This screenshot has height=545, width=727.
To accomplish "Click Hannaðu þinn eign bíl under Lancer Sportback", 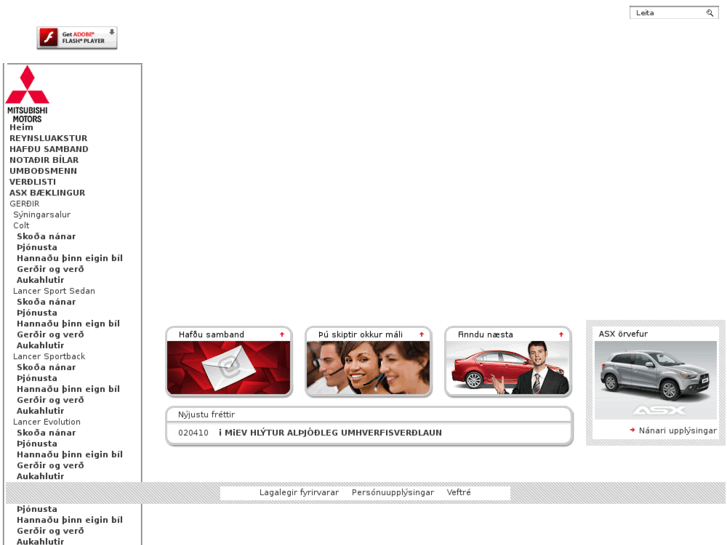I will [68, 389].
